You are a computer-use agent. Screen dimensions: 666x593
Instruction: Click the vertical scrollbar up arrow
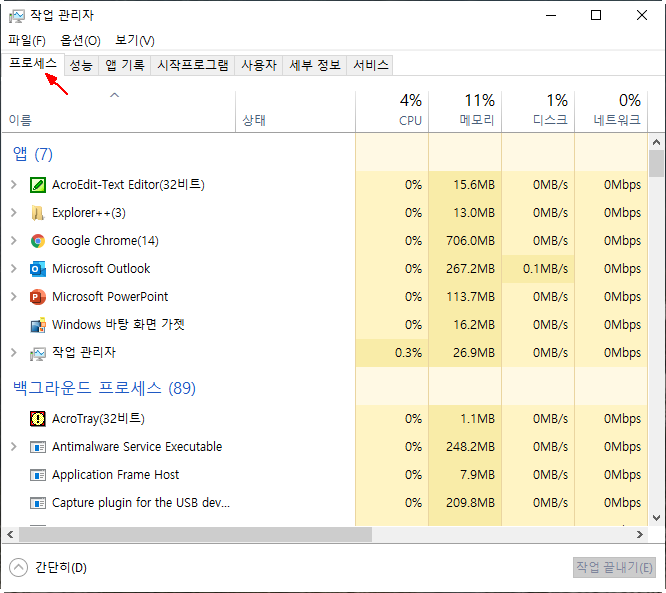656,142
